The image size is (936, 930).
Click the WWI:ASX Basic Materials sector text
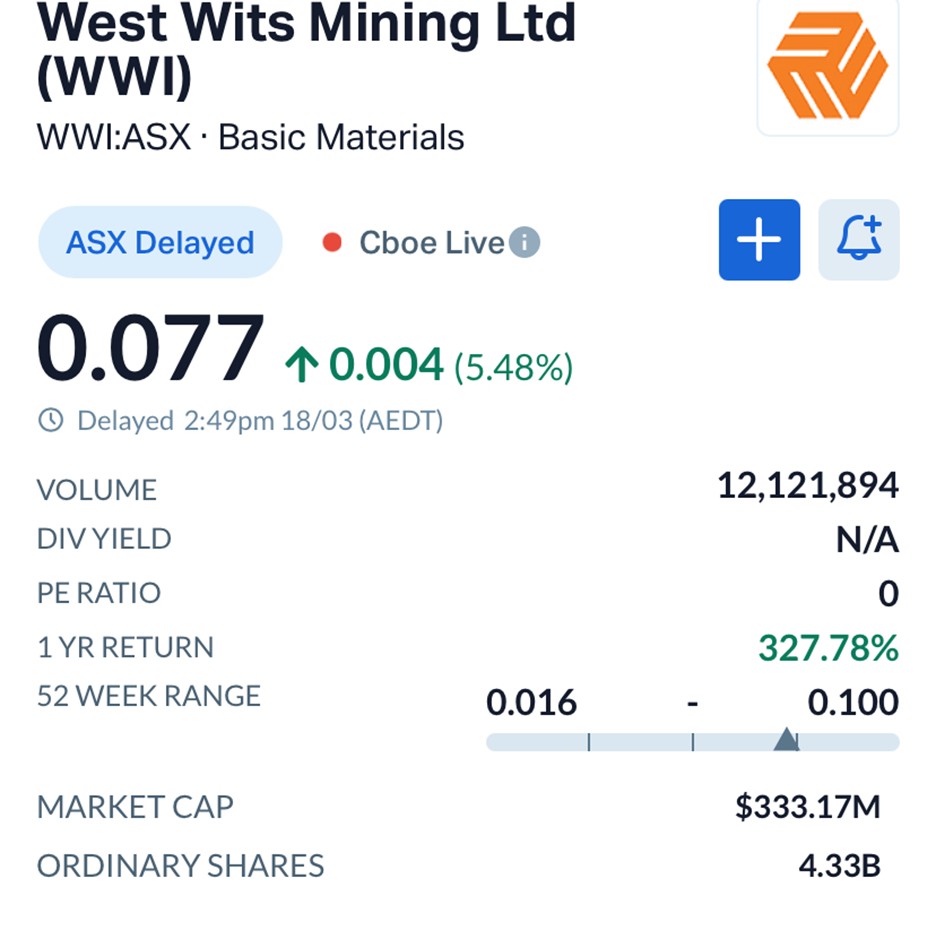coord(250,137)
